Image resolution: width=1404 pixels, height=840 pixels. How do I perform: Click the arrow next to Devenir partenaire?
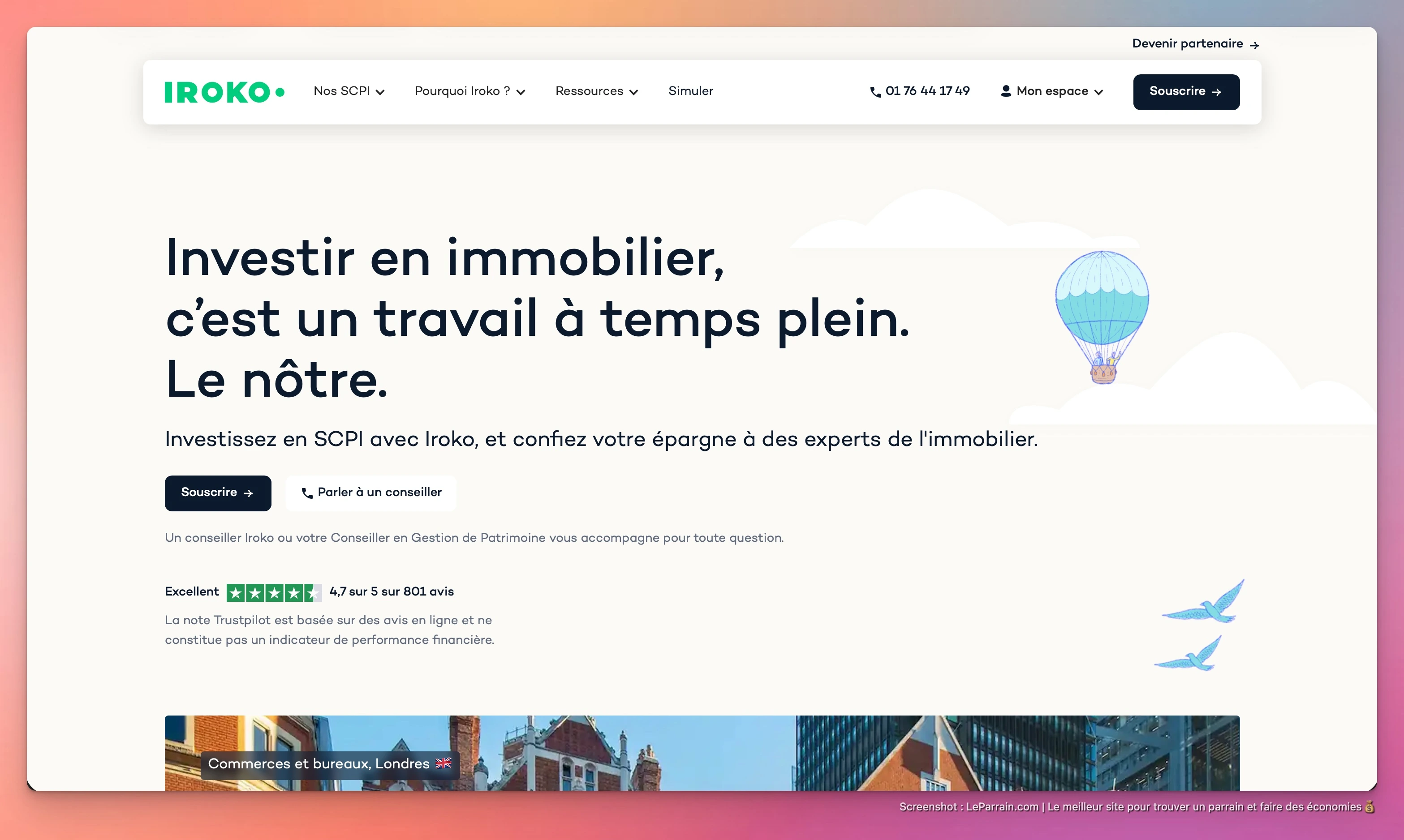1254,45
